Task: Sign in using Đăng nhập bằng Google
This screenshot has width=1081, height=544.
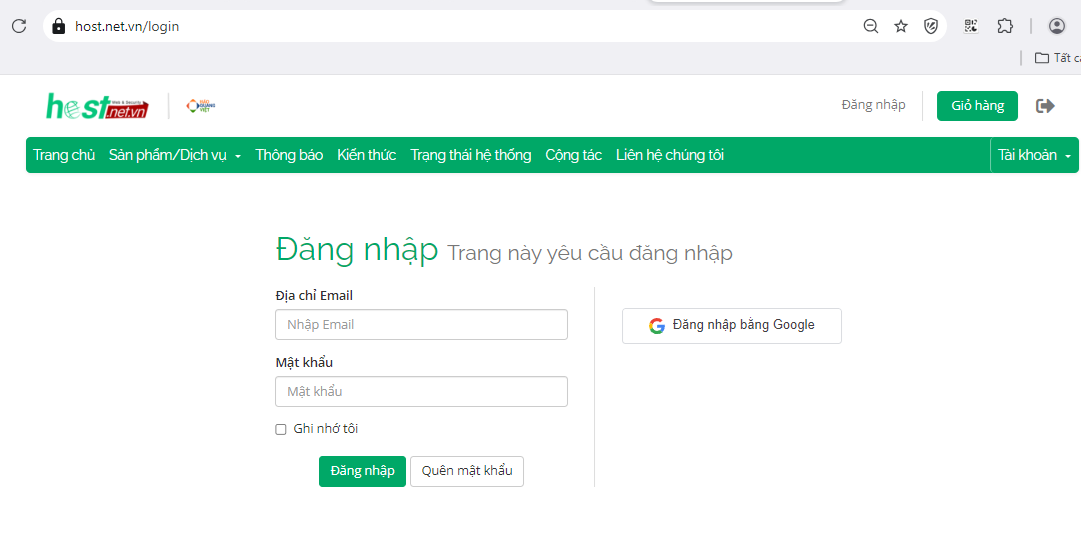Action: pyautogui.click(x=731, y=325)
